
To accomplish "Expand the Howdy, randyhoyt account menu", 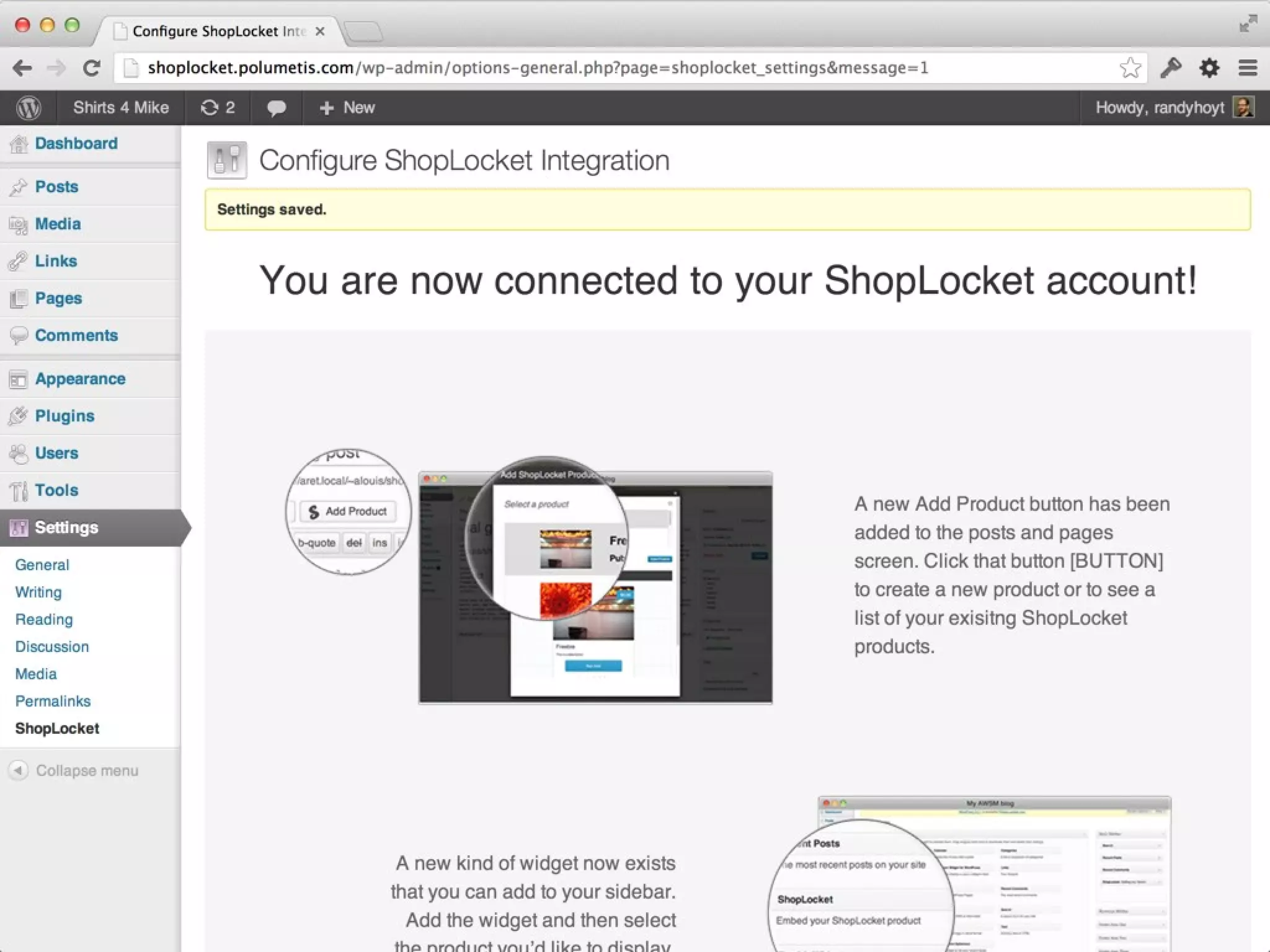I will pos(1159,108).
